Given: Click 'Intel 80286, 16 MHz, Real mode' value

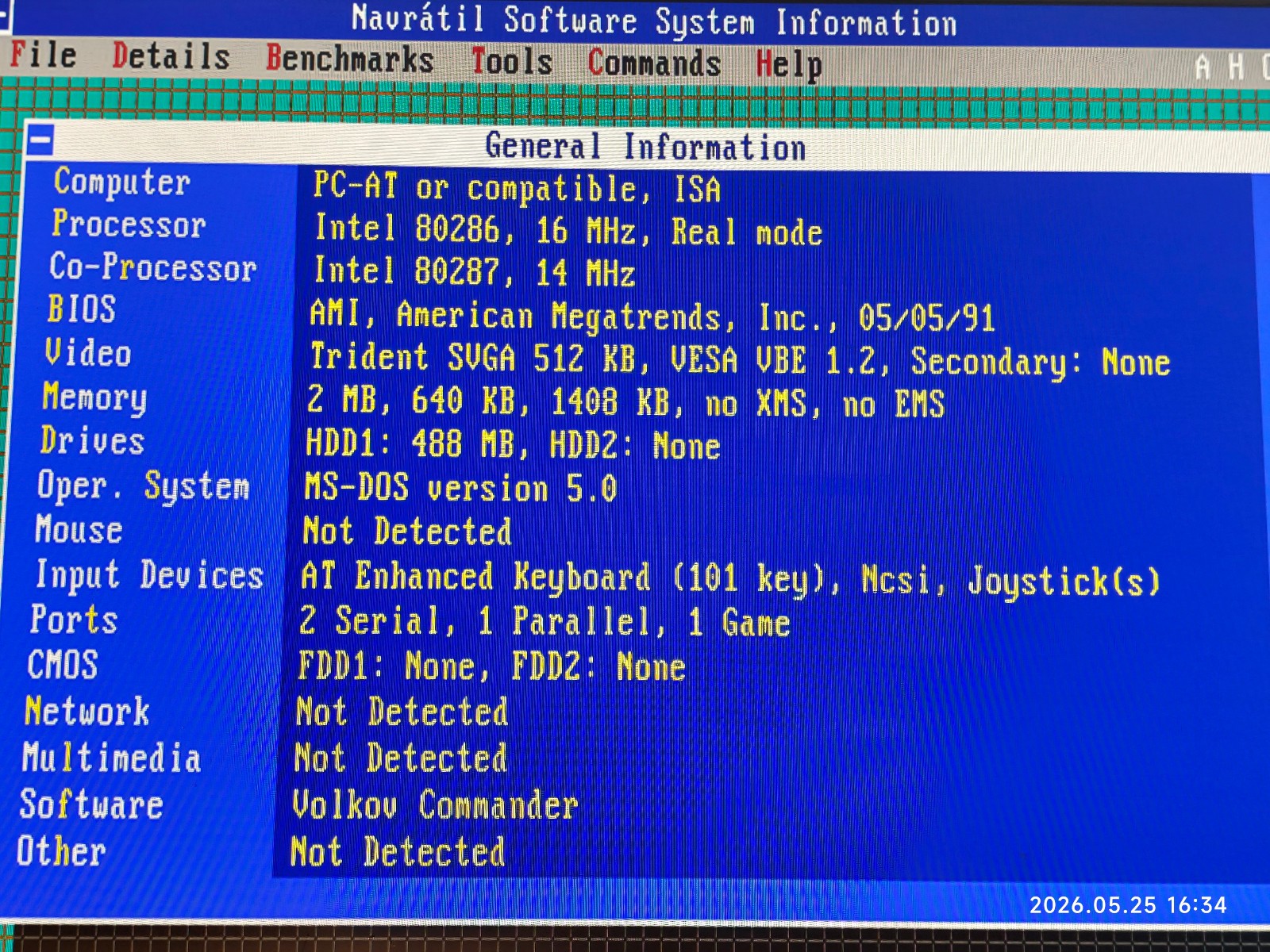Looking at the screenshot, I should [568, 230].
